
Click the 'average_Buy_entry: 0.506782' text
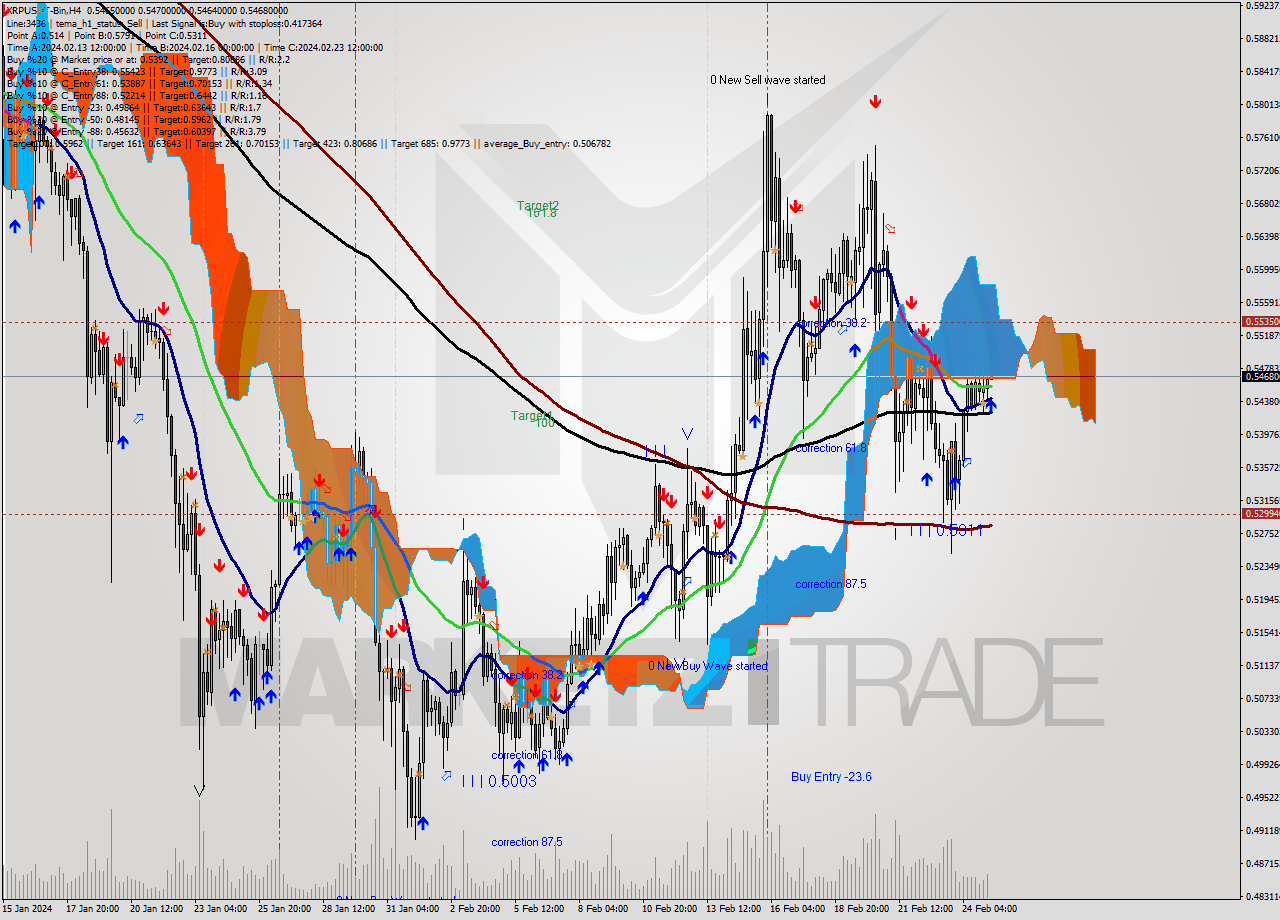547,143
